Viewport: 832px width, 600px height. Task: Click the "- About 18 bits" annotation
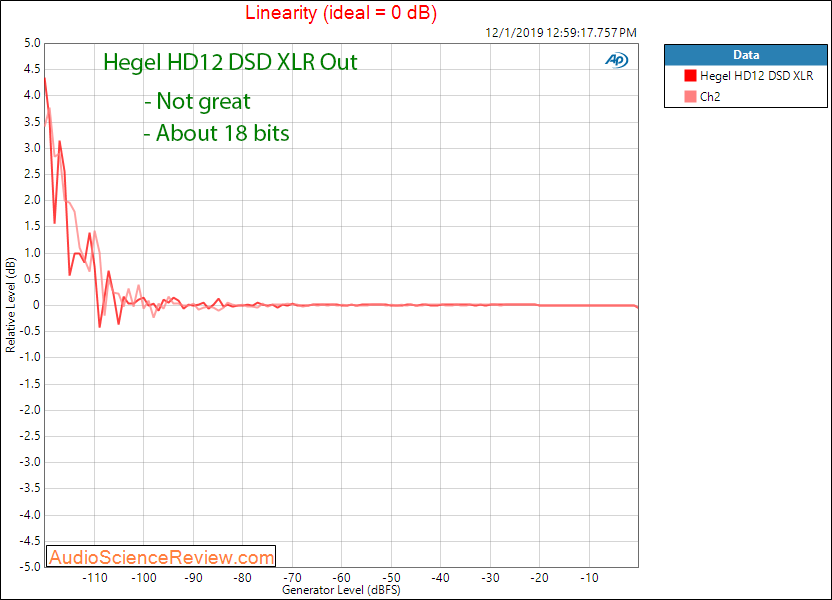pyautogui.click(x=216, y=133)
